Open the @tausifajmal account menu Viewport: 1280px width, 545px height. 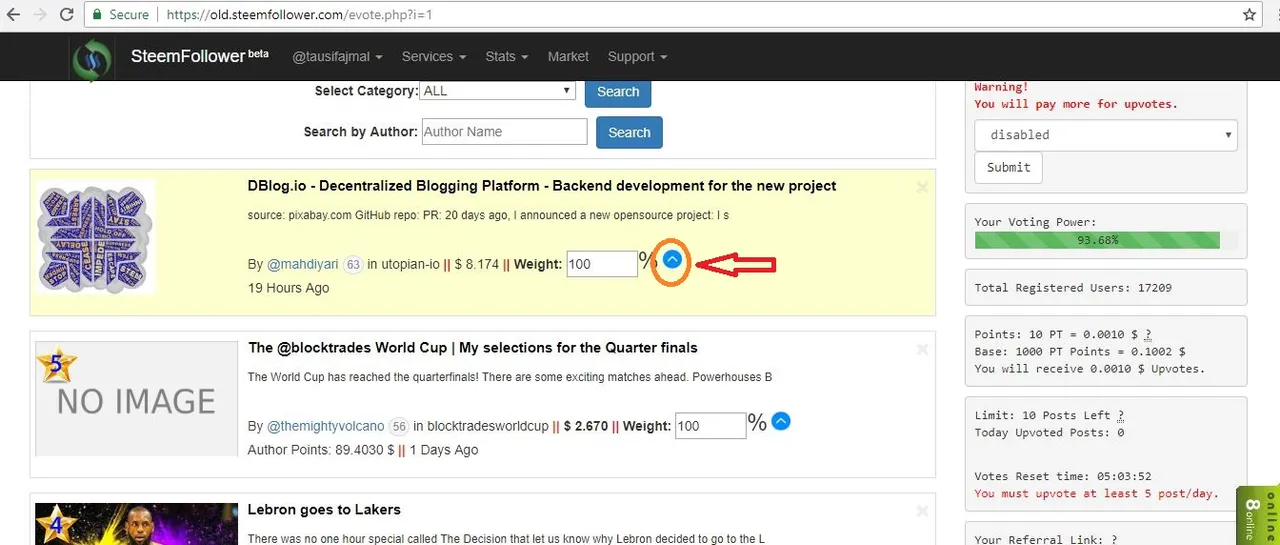338,57
